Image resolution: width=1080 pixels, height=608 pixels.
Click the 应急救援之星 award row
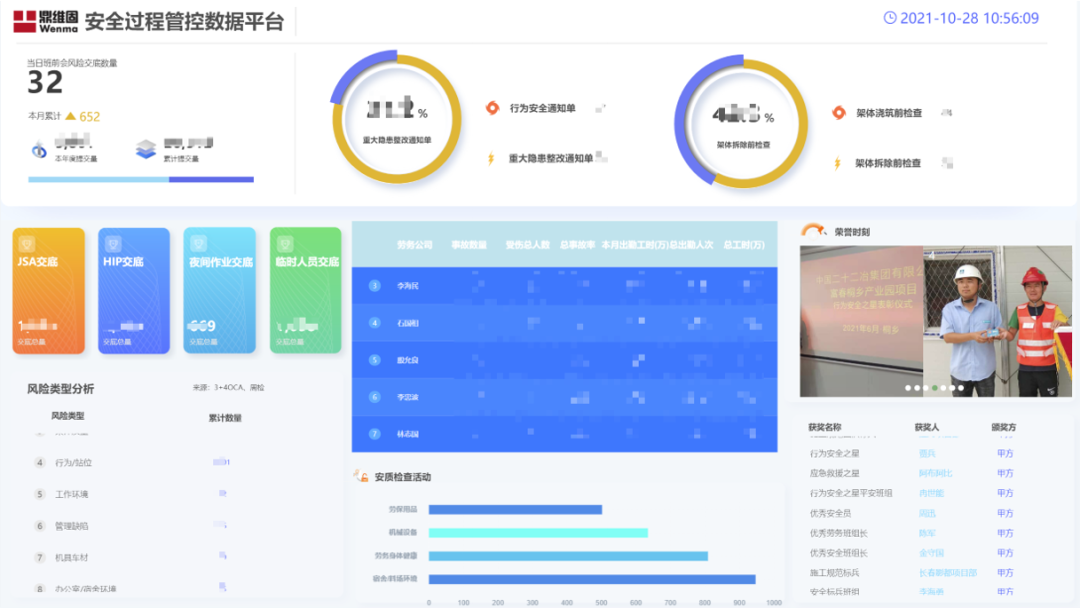pos(913,473)
